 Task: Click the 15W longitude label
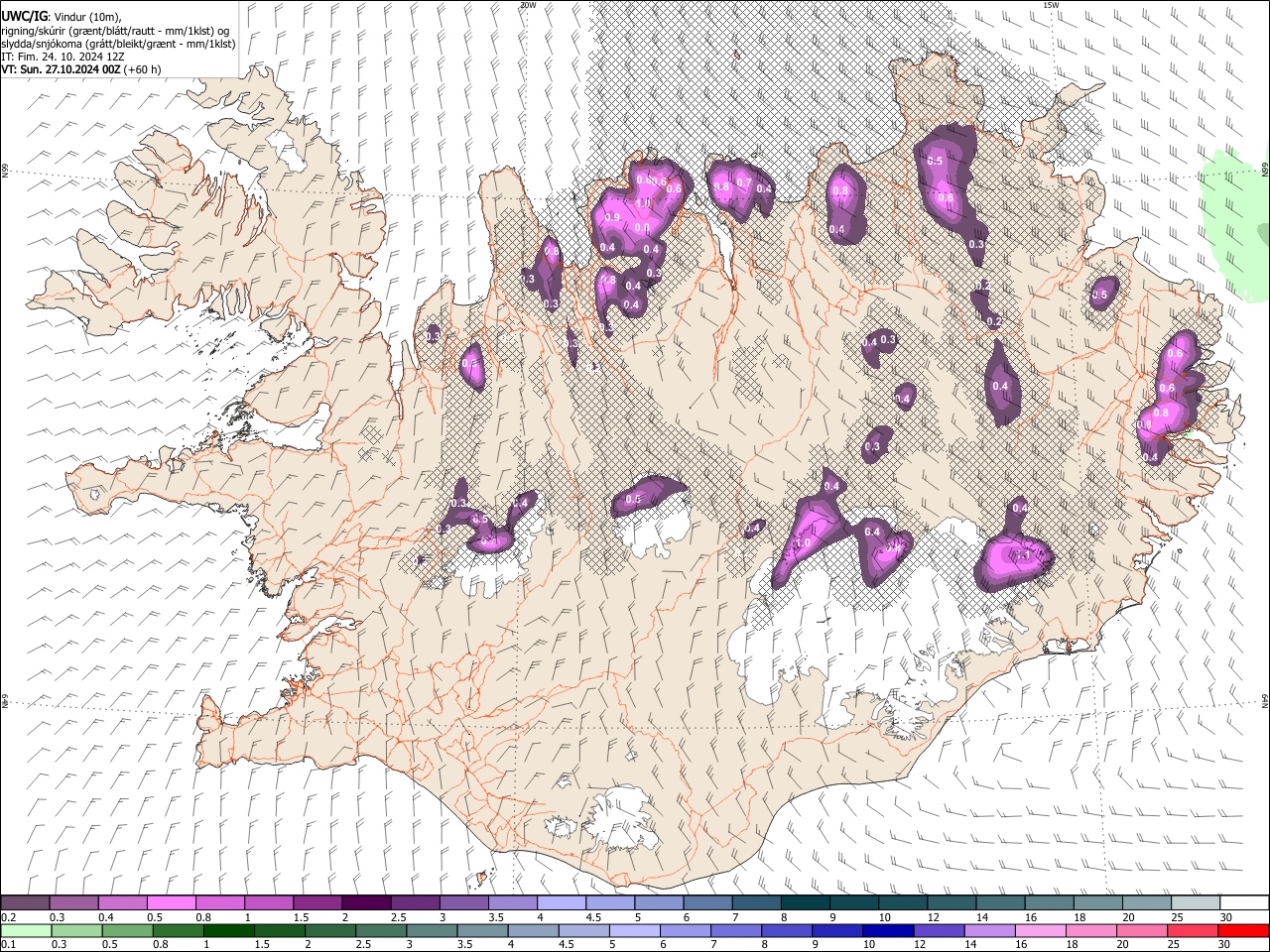click(x=1051, y=5)
